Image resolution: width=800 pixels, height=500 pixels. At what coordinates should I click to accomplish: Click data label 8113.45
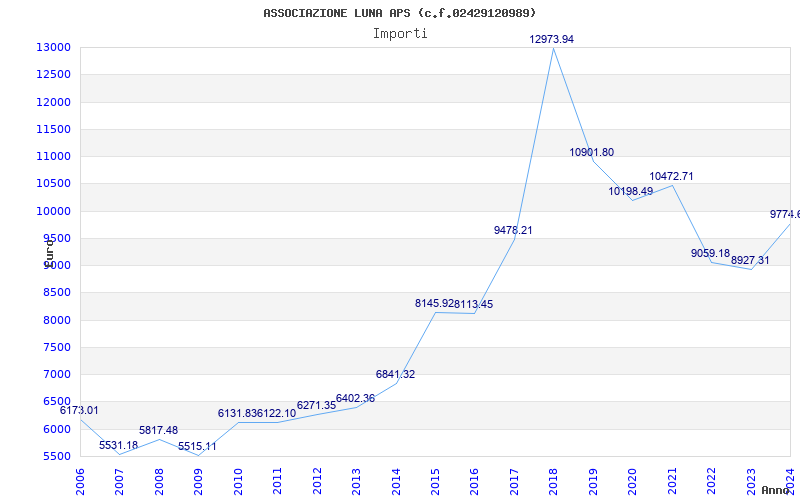474,304
